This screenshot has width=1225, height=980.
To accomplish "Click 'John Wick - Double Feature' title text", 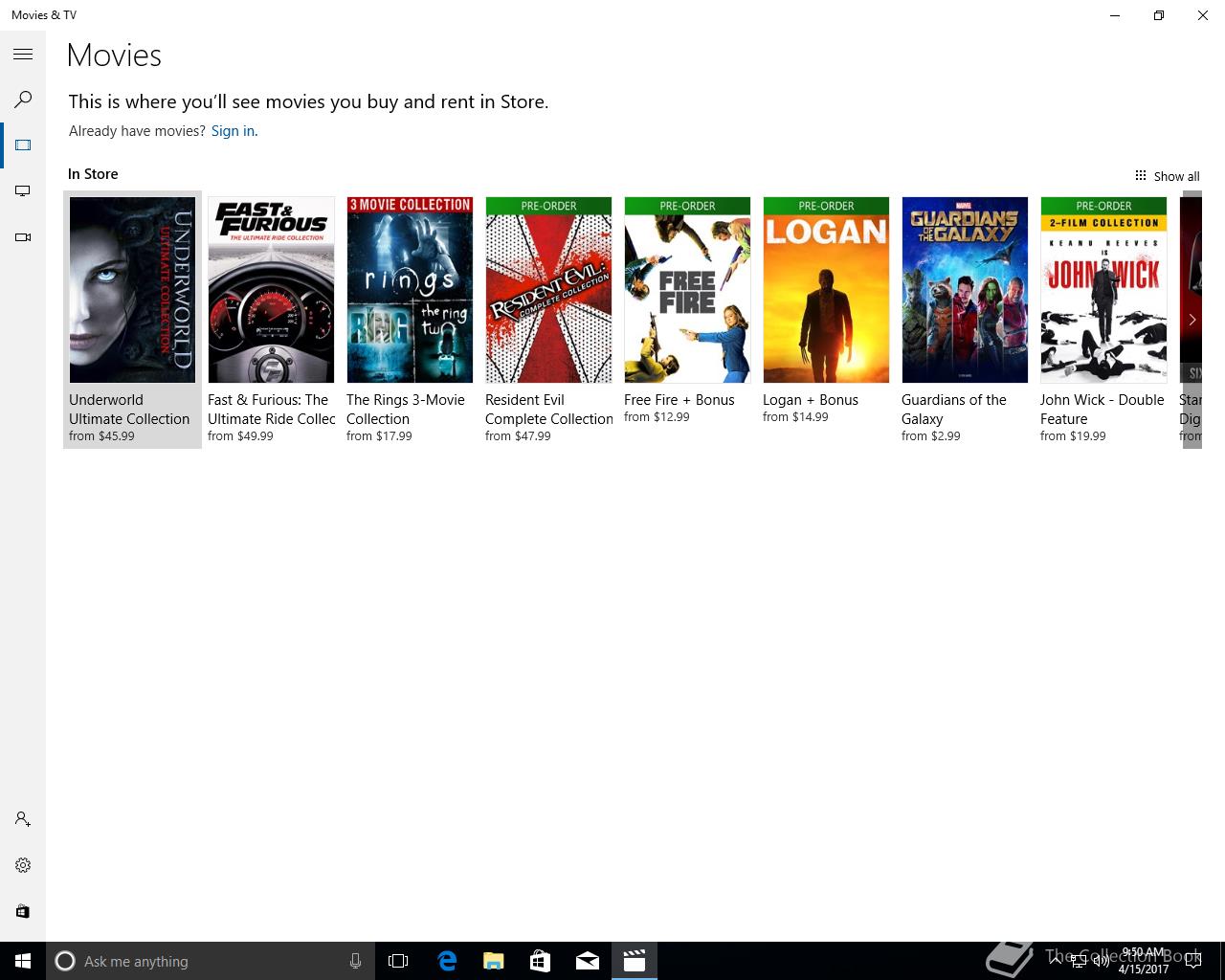I will tap(1102, 410).
